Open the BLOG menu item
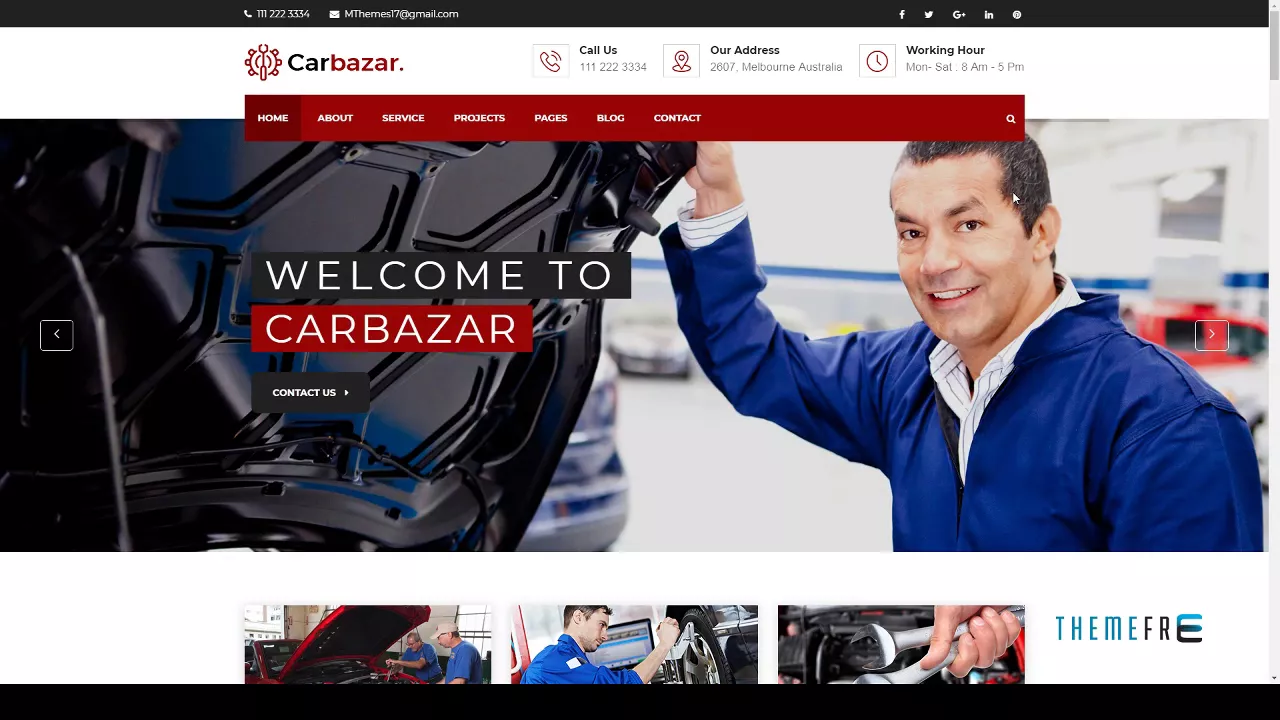 click(610, 118)
